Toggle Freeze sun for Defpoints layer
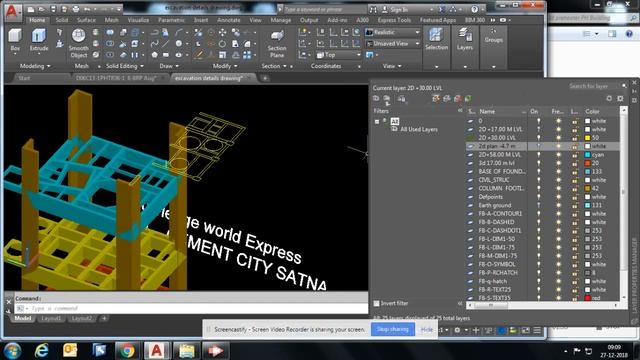The height and width of the screenshot is (360, 640). point(558,197)
